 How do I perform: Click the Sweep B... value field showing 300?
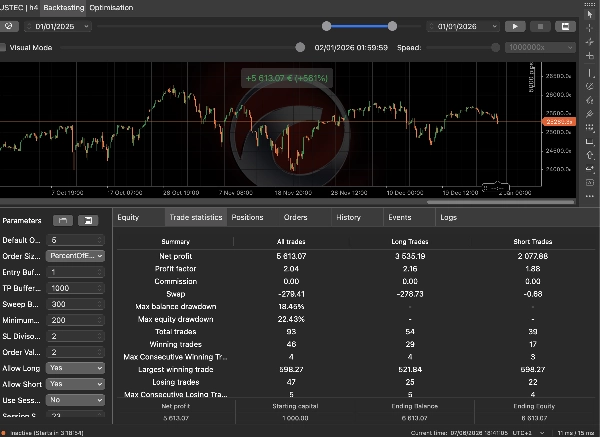pos(75,304)
